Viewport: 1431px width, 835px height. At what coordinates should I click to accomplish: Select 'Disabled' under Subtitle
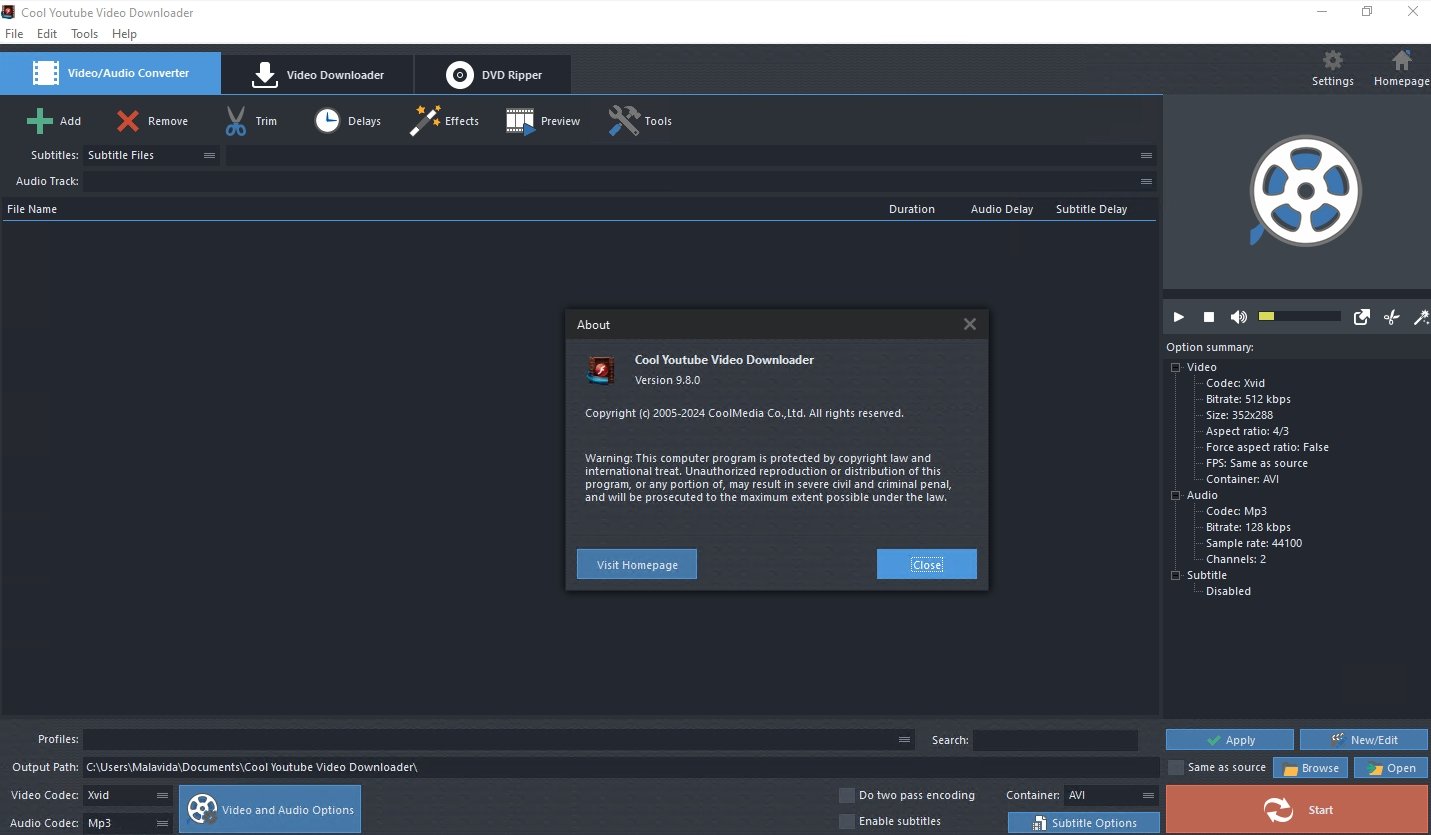pos(1228,591)
